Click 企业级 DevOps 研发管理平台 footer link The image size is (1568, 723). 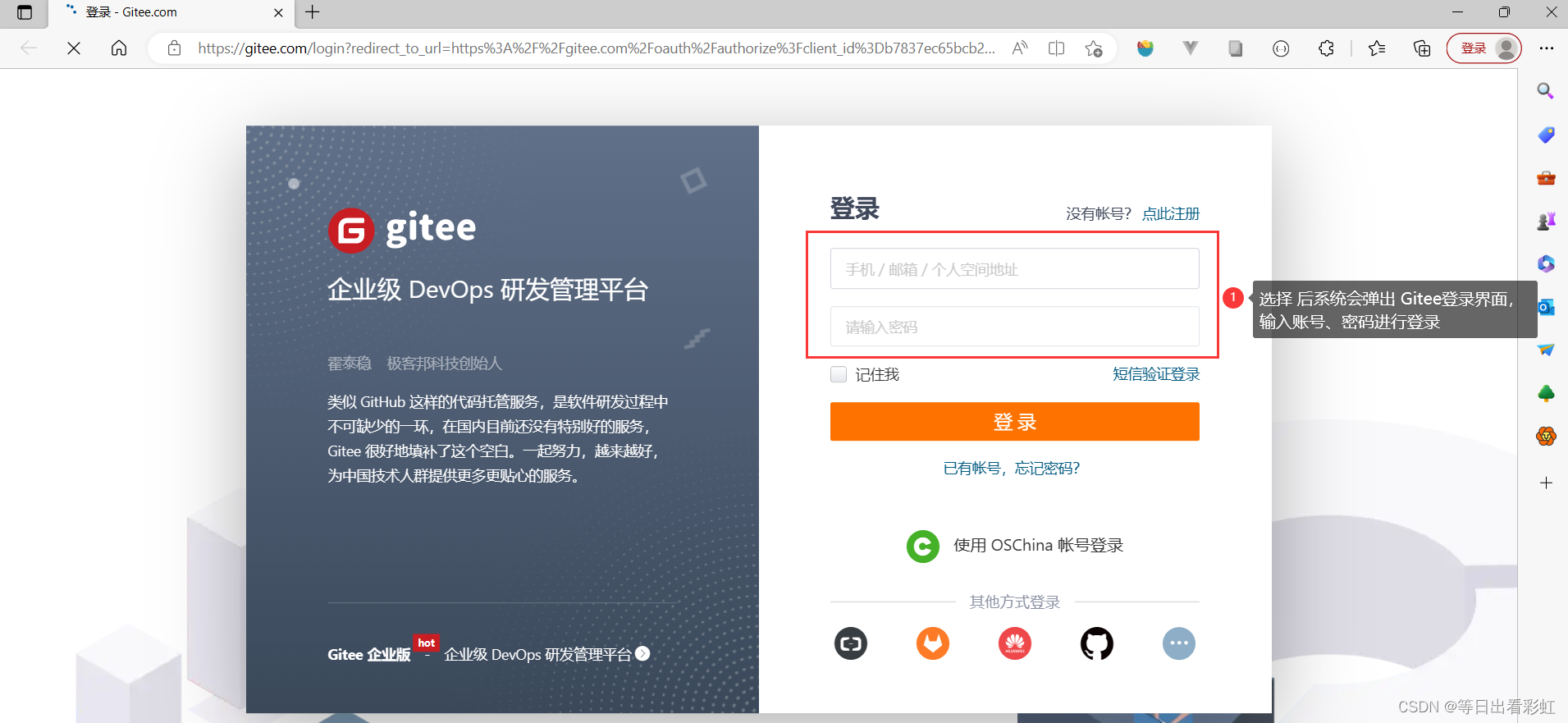click(x=546, y=654)
